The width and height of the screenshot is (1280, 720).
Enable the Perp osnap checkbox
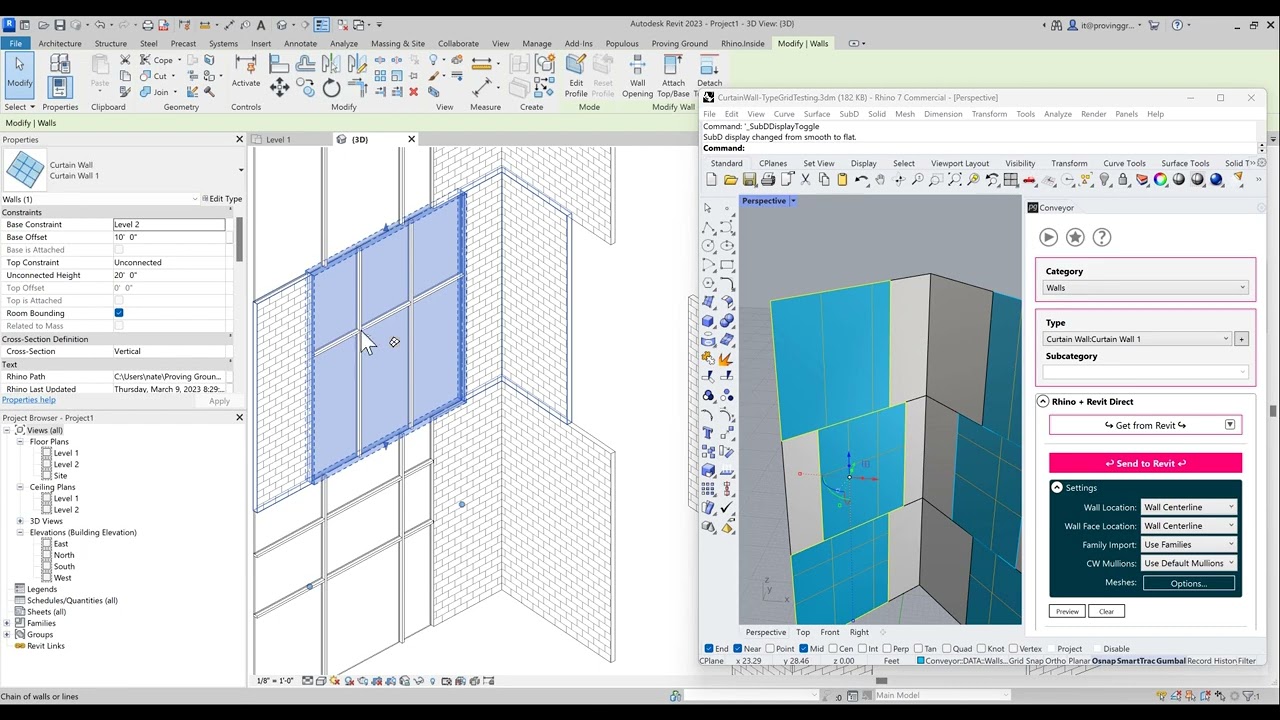point(887,649)
